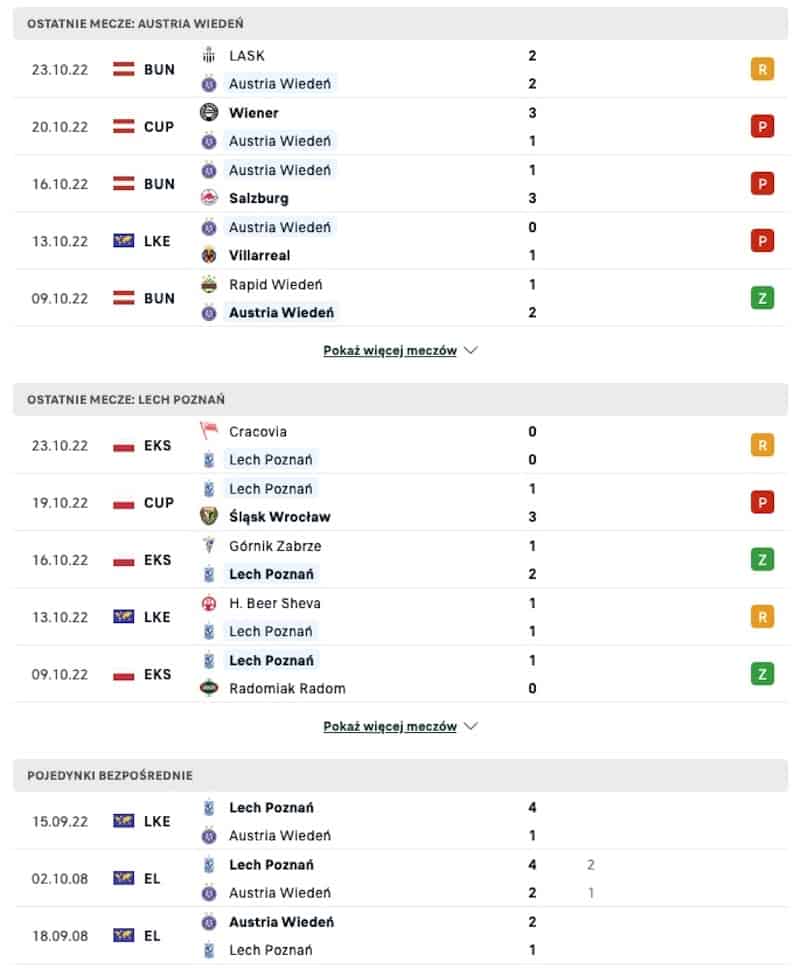Open Pokaż więcej meczów under Lech Poznań

tap(390, 726)
